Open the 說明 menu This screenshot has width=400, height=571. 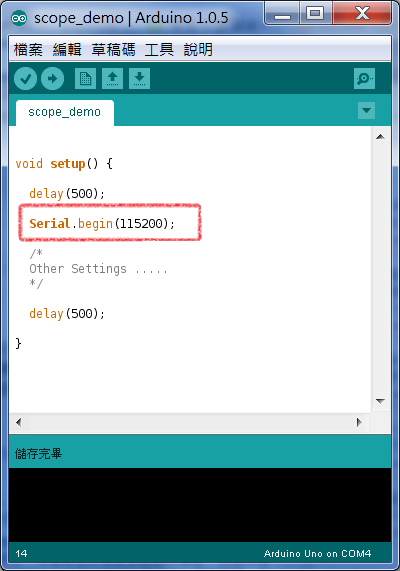click(198, 50)
